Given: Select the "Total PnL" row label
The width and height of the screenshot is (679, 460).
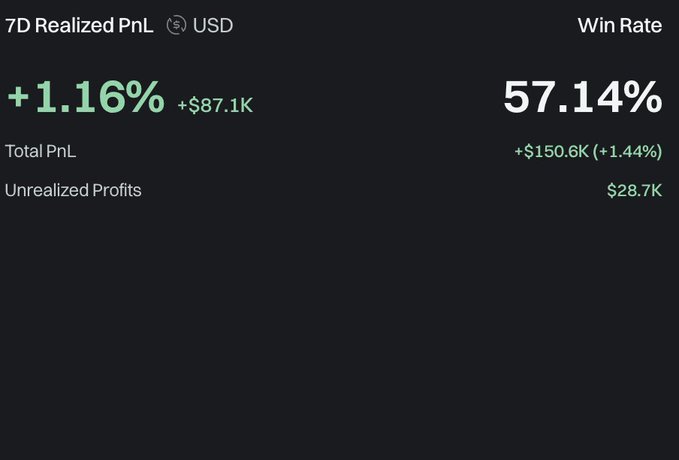Looking at the screenshot, I should click(40, 152).
